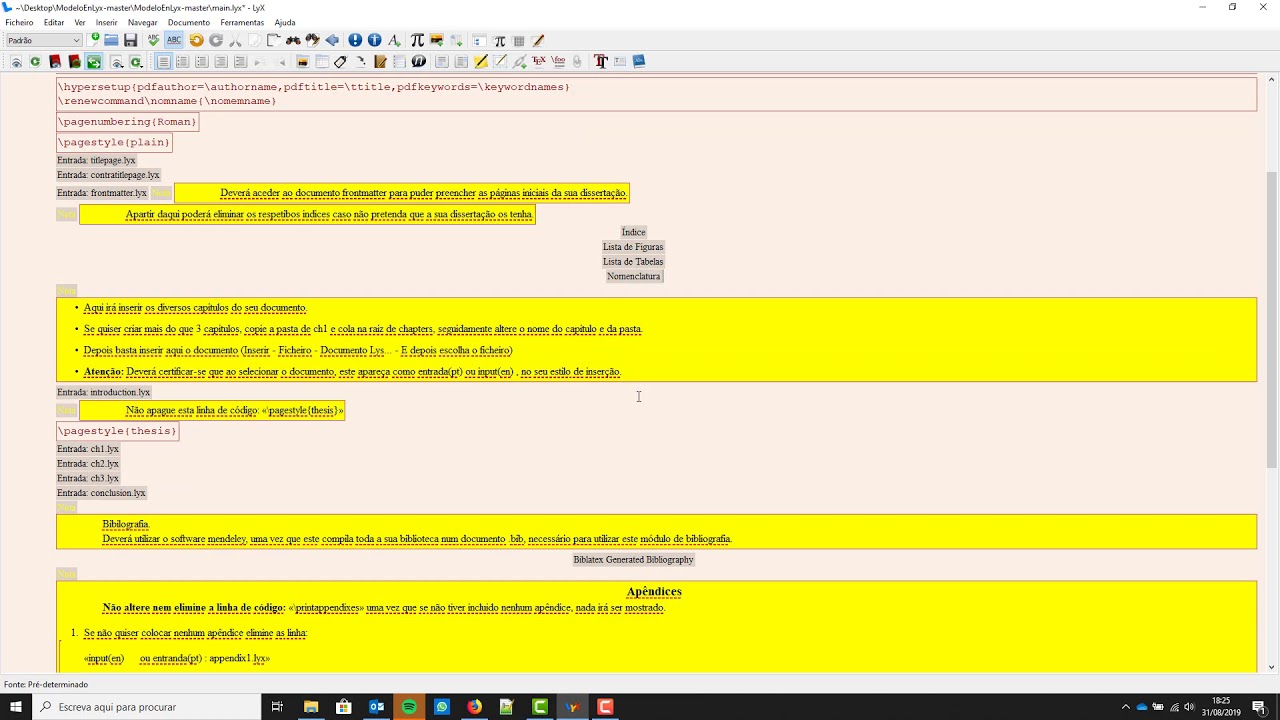Insert math formula using the pi icon
The height and width of the screenshot is (720, 1280).
coord(417,40)
